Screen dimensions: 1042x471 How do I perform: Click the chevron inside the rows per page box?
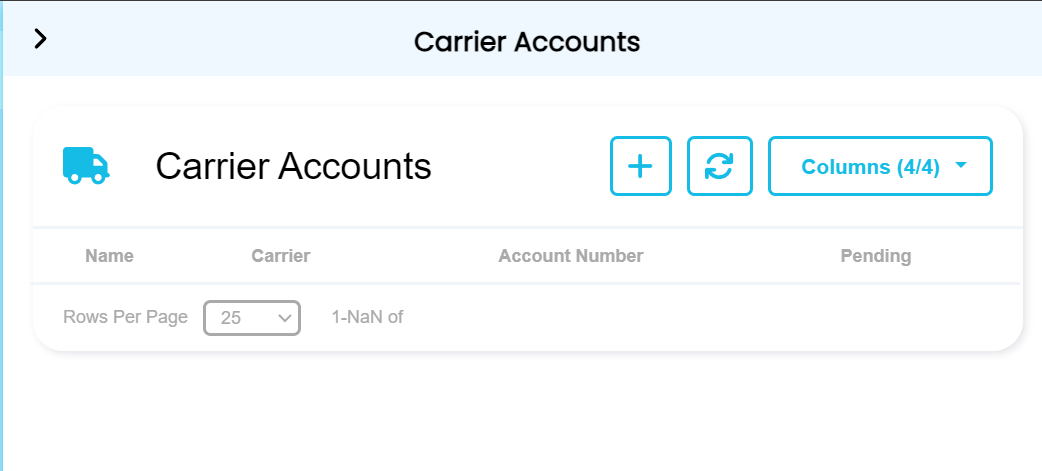pos(284,318)
